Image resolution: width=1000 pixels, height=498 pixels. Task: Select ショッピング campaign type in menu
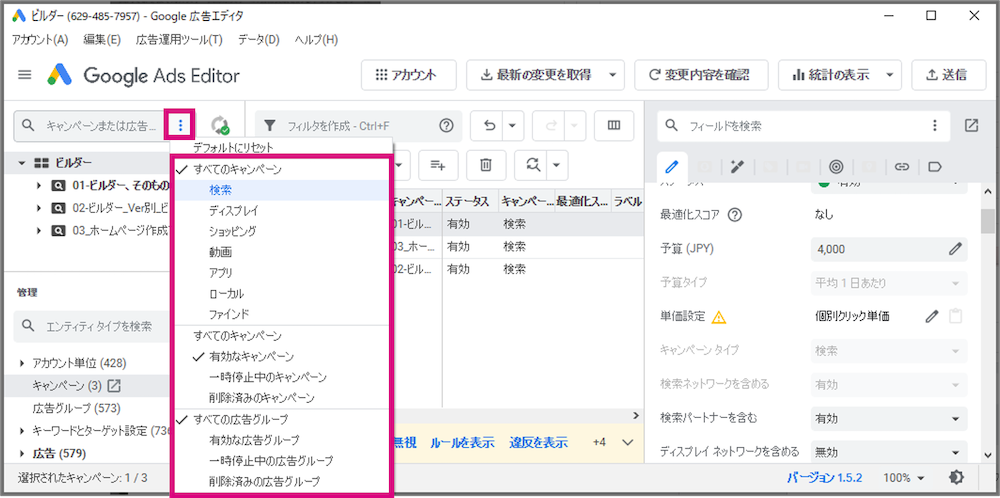281,230
